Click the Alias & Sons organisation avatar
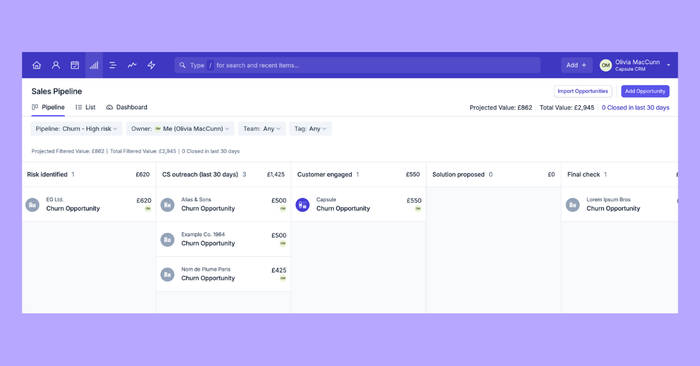This screenshot has height=366, width=700. coord(167,205)
